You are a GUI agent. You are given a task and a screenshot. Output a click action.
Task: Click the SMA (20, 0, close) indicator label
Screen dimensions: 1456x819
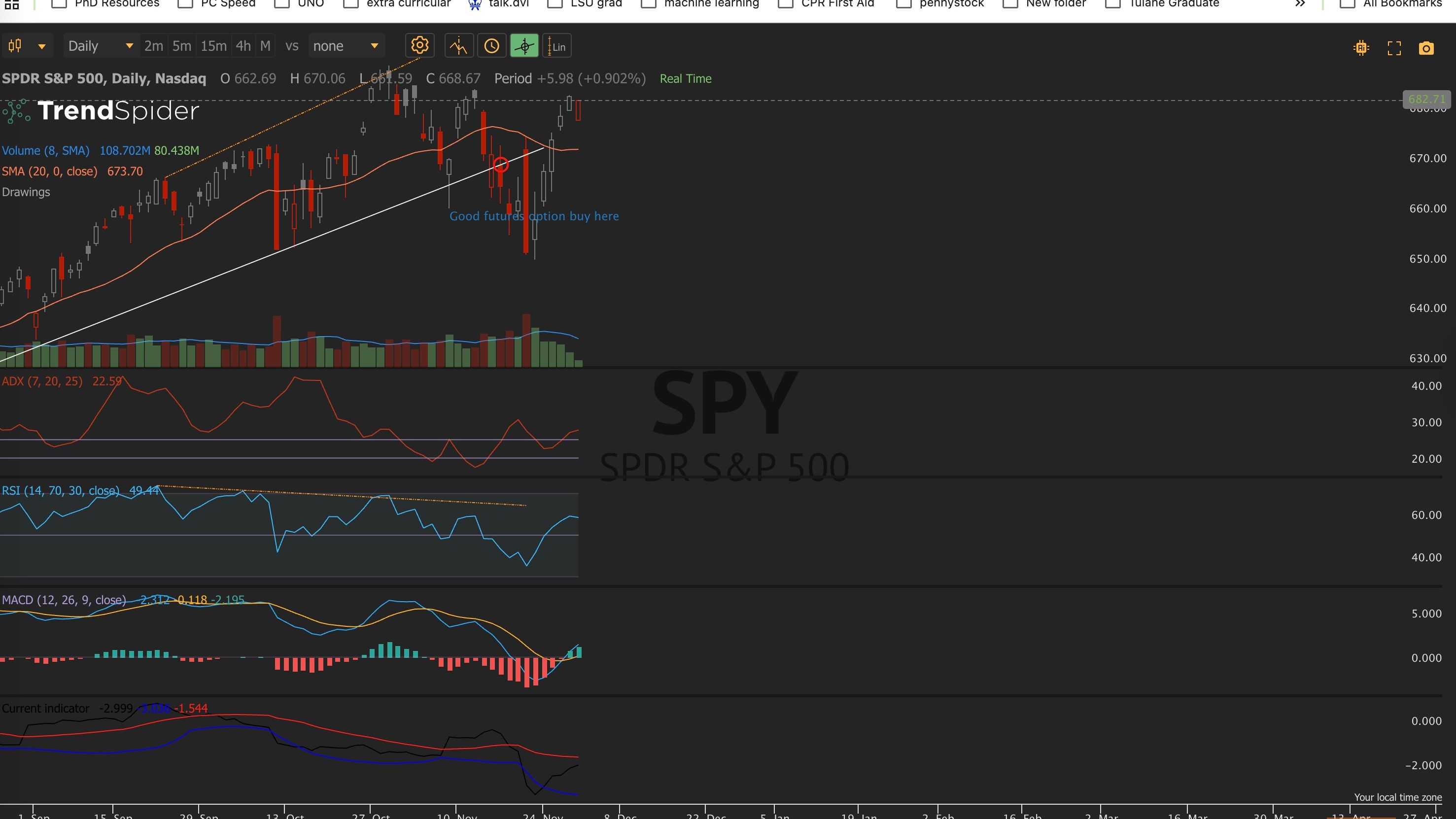point(50,171)
